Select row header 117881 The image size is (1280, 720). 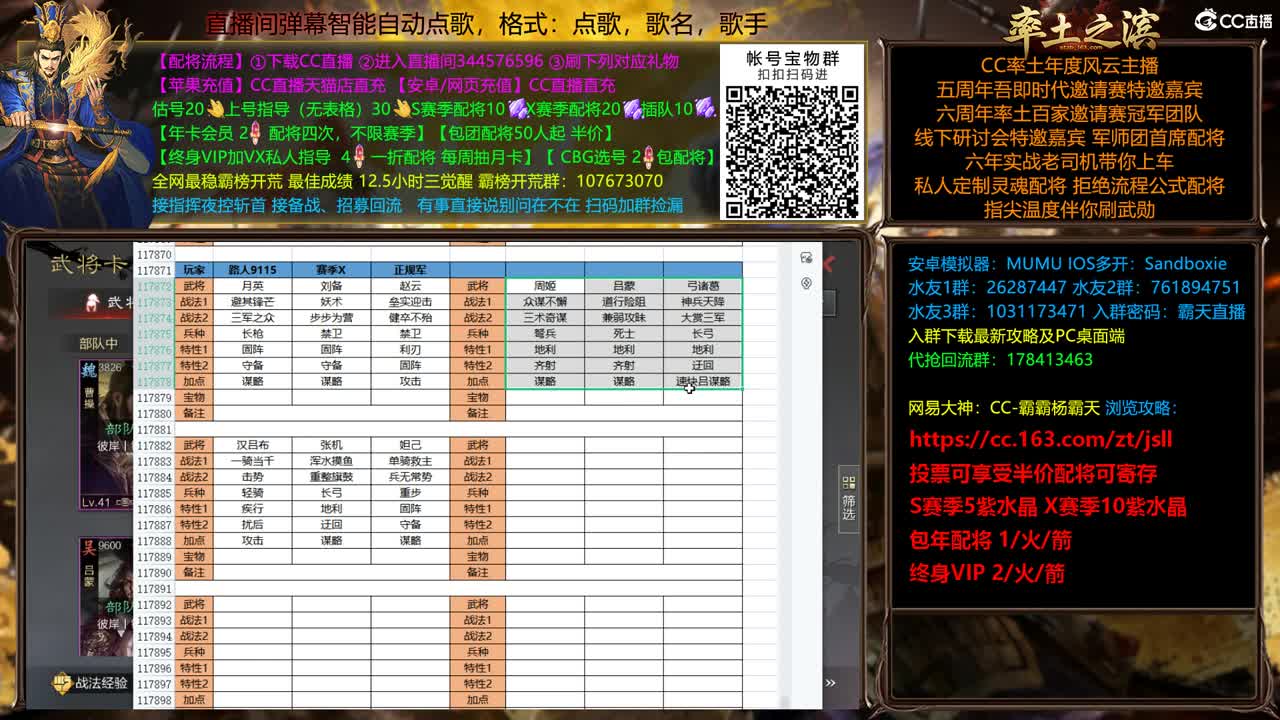154,430
